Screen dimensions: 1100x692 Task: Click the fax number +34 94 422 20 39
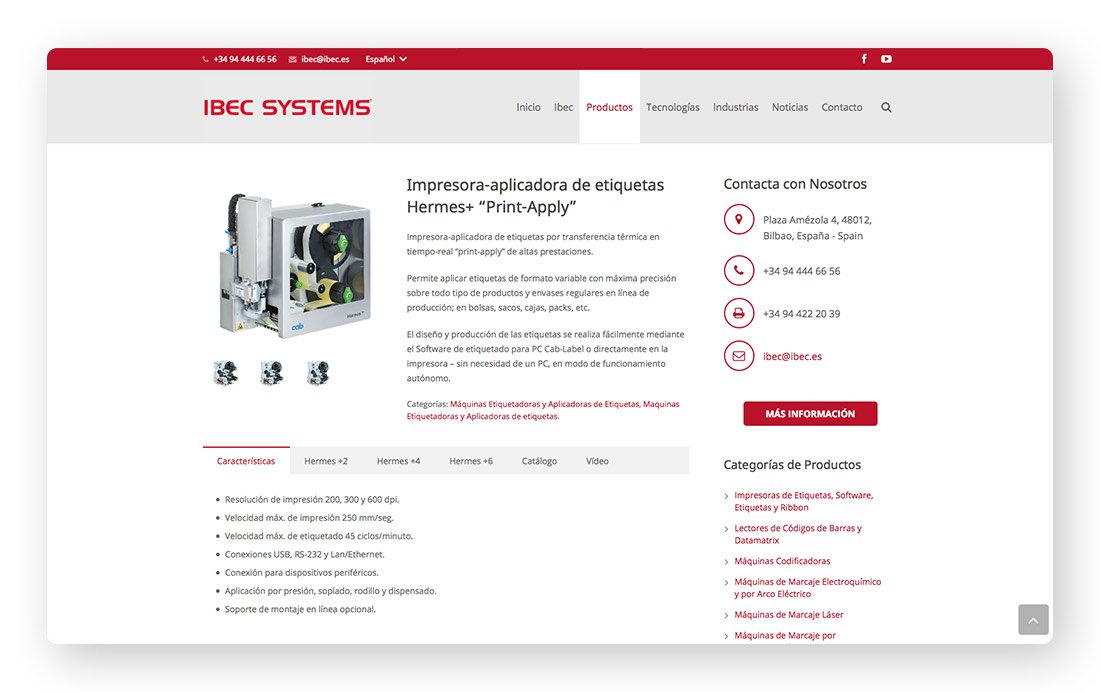coord(801,314)
